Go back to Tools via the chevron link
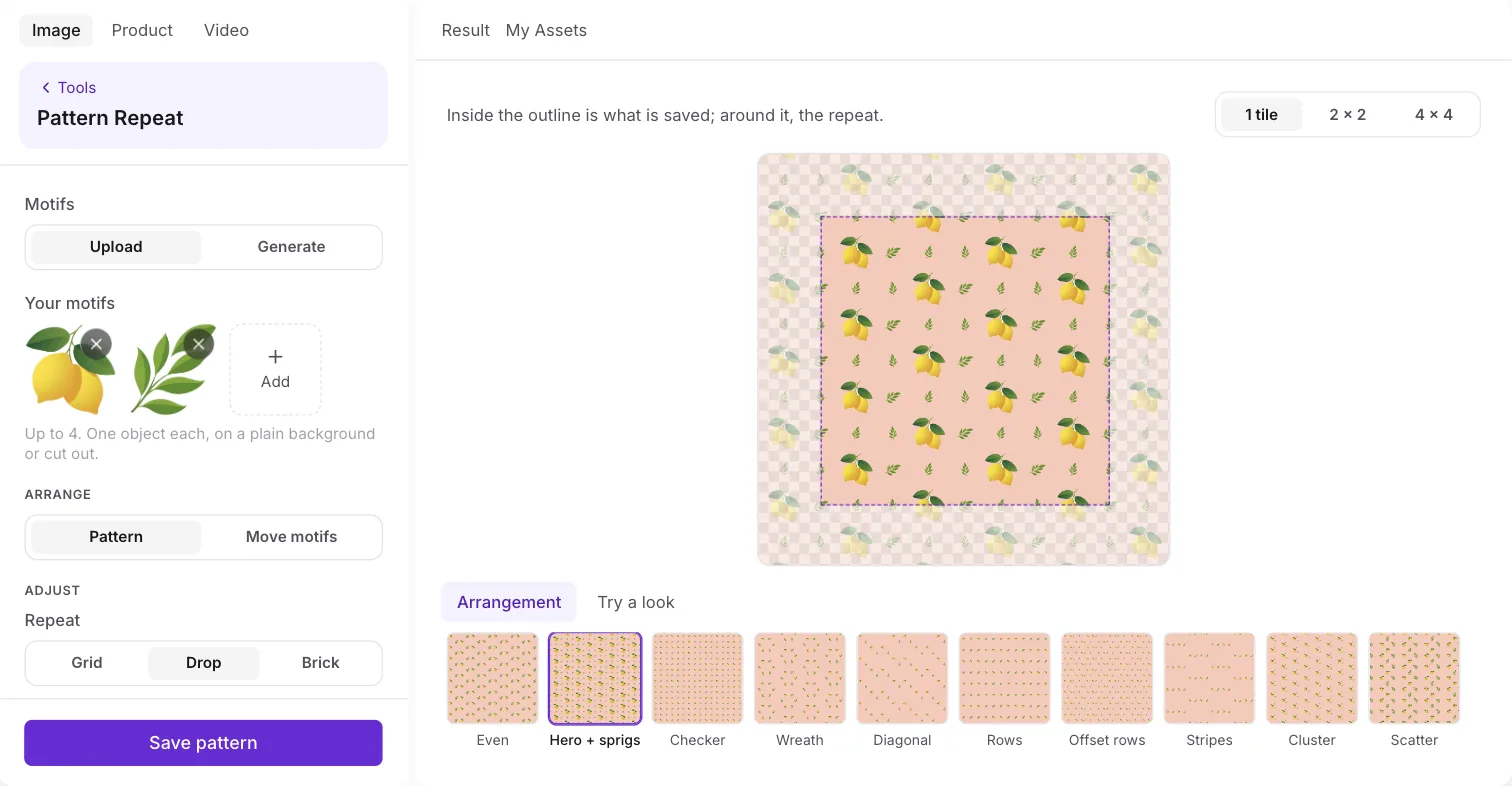Image resolution: width=1512 pixels, height=786 pixels. pos(68,88)
